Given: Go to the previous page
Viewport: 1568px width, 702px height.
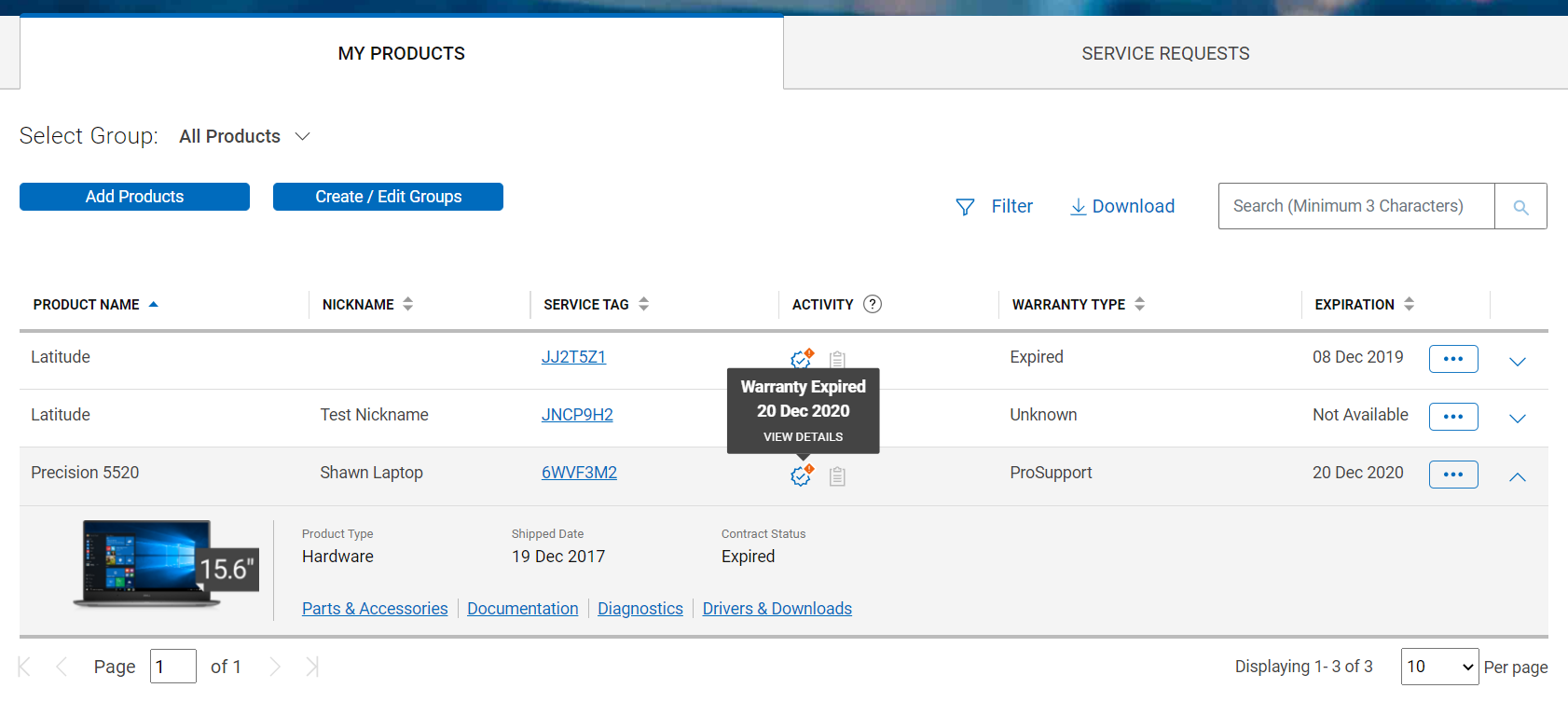Looking at the screenshot, I should click(x=62, y=667).
